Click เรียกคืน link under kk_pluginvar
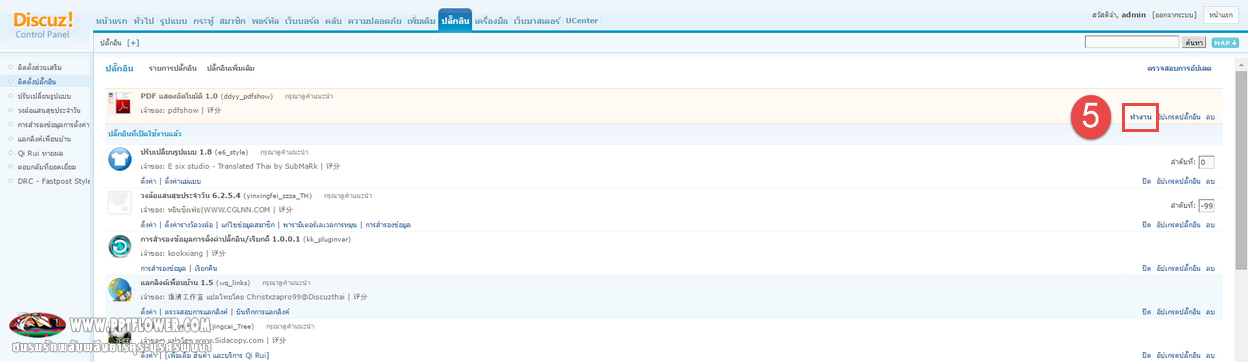Screen dimensions: 1248x362 pos(207,268)
